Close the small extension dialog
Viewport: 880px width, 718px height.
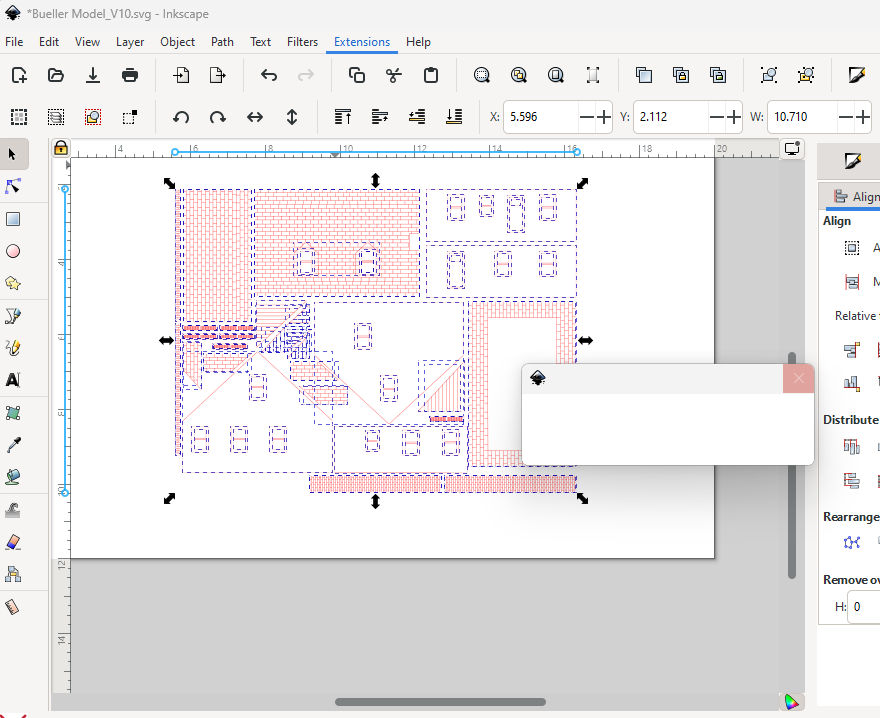point(799,378)
